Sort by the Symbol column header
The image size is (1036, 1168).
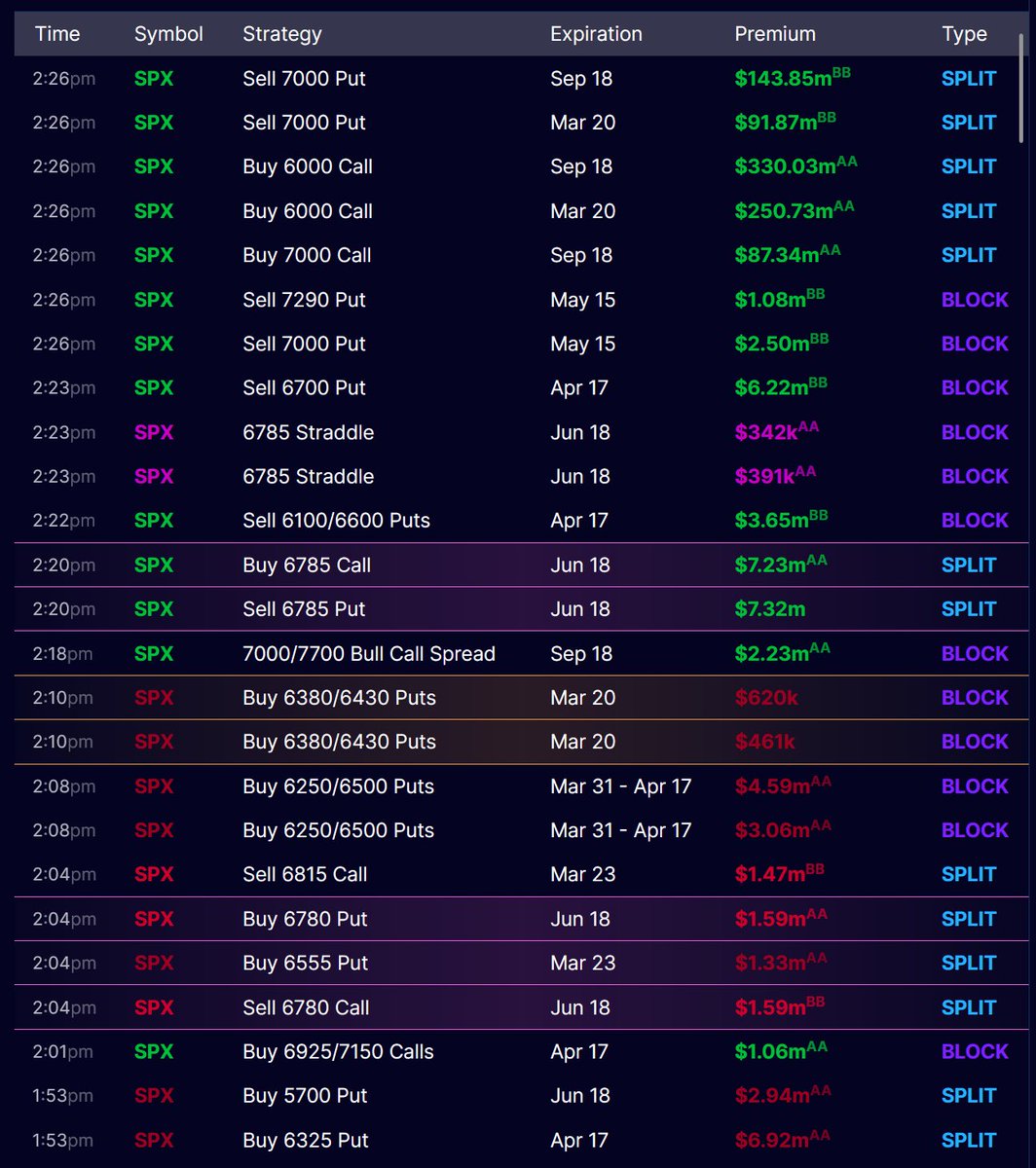[x=168, y=34]
